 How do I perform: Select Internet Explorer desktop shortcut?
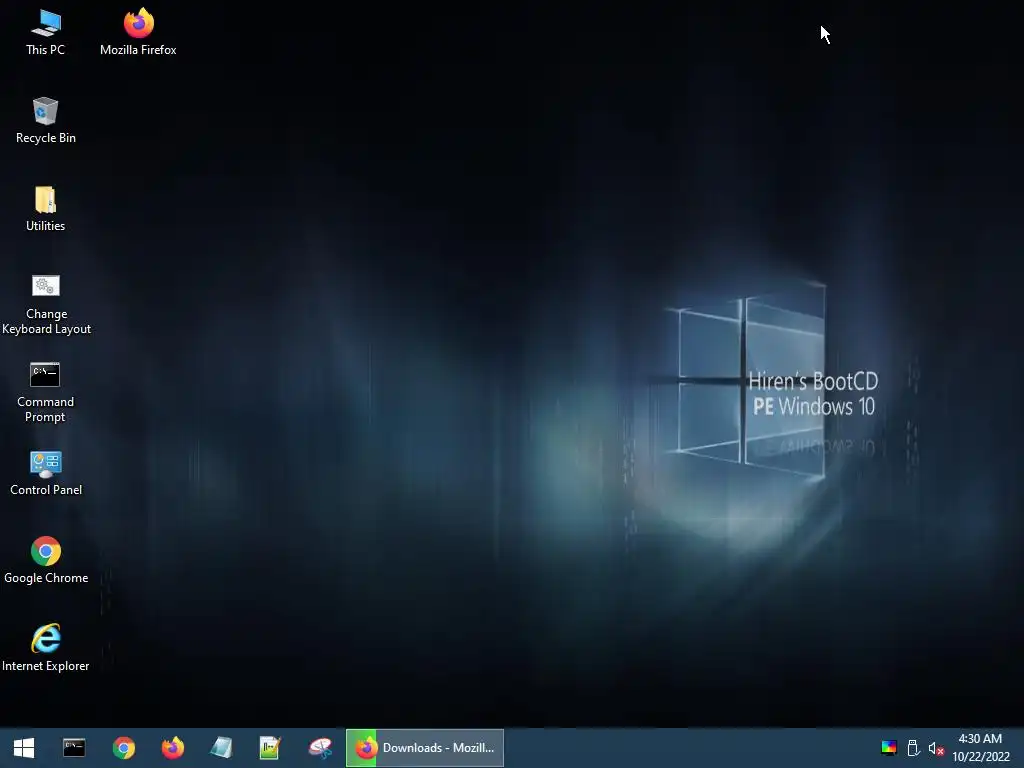pos(46,648)
